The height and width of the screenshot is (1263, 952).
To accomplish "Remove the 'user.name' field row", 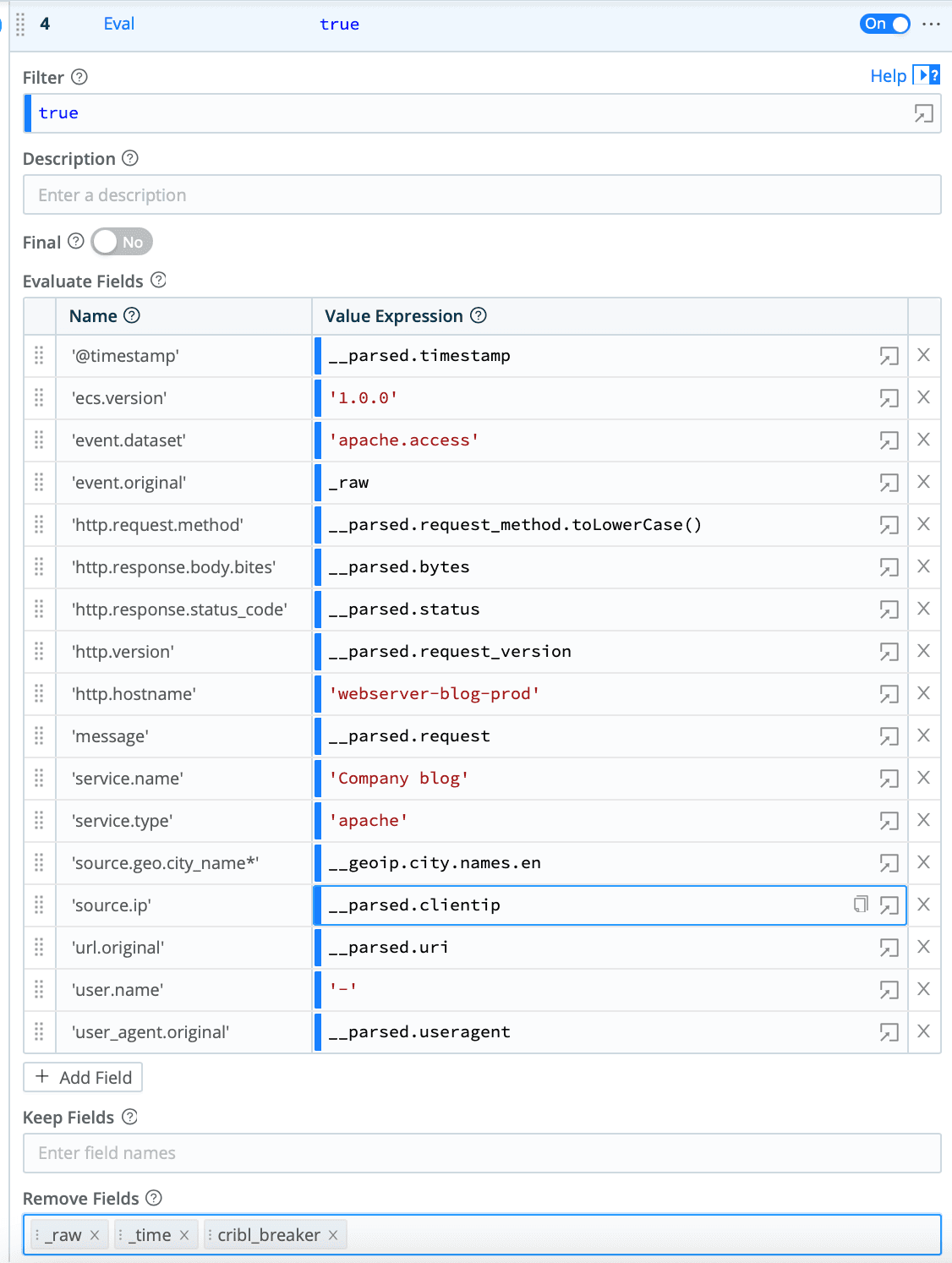I will [x=923, y=989].
